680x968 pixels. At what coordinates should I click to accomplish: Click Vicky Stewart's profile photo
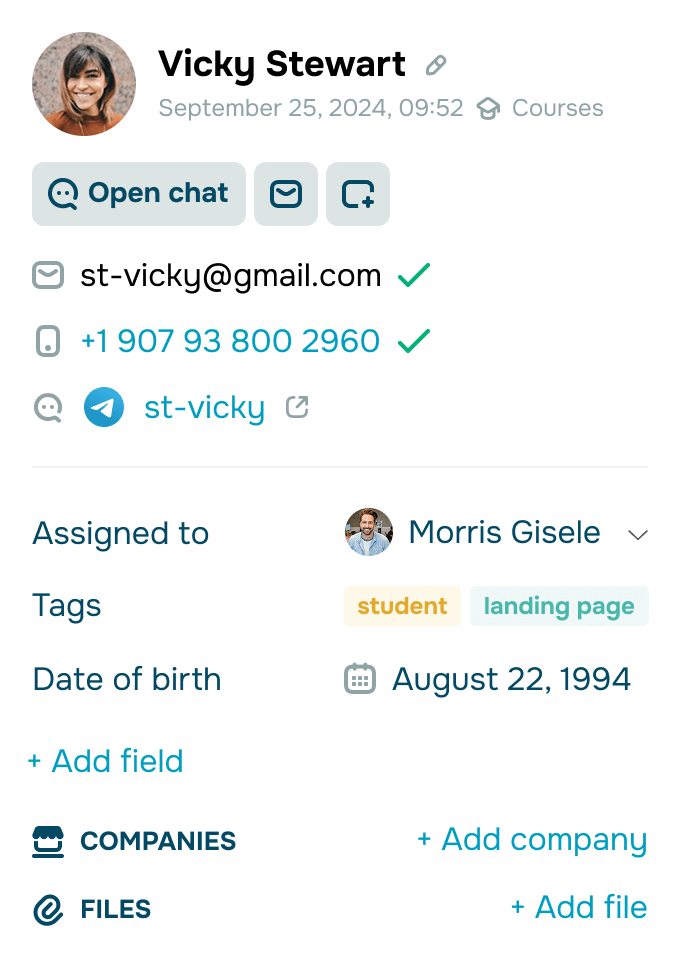coord(84,84)
